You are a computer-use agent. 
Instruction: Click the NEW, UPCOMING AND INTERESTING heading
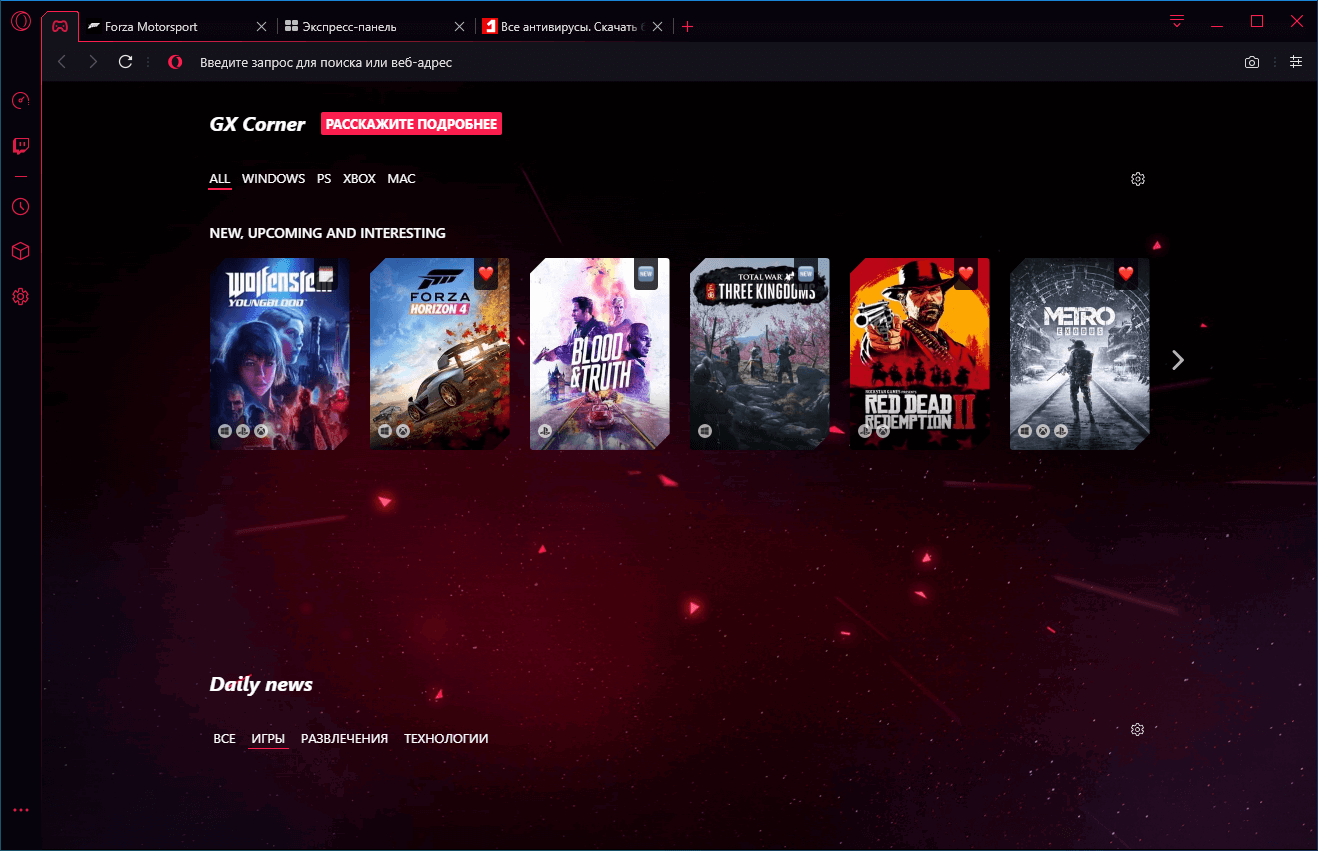[327, 233]
